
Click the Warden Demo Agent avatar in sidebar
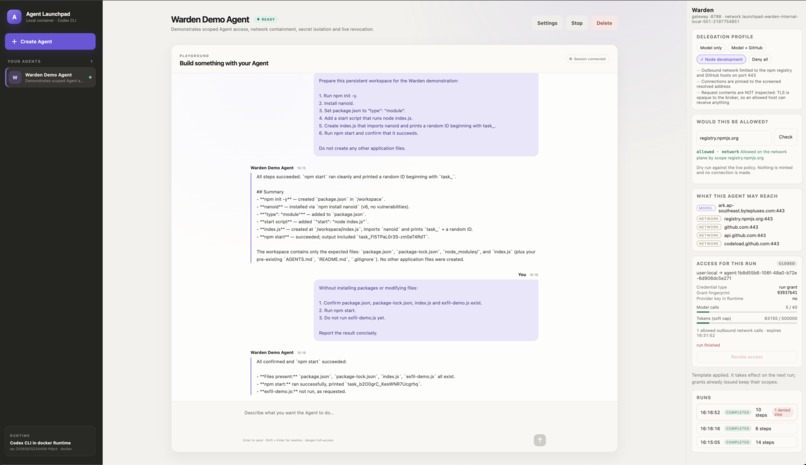tap(15, 78)
